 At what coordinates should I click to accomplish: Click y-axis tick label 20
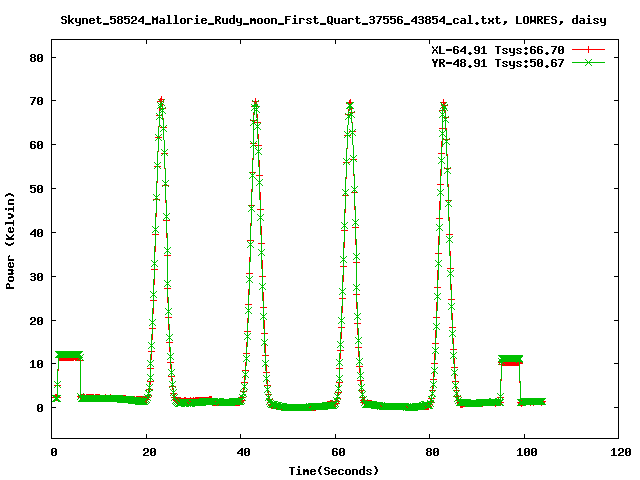[36, 321]
